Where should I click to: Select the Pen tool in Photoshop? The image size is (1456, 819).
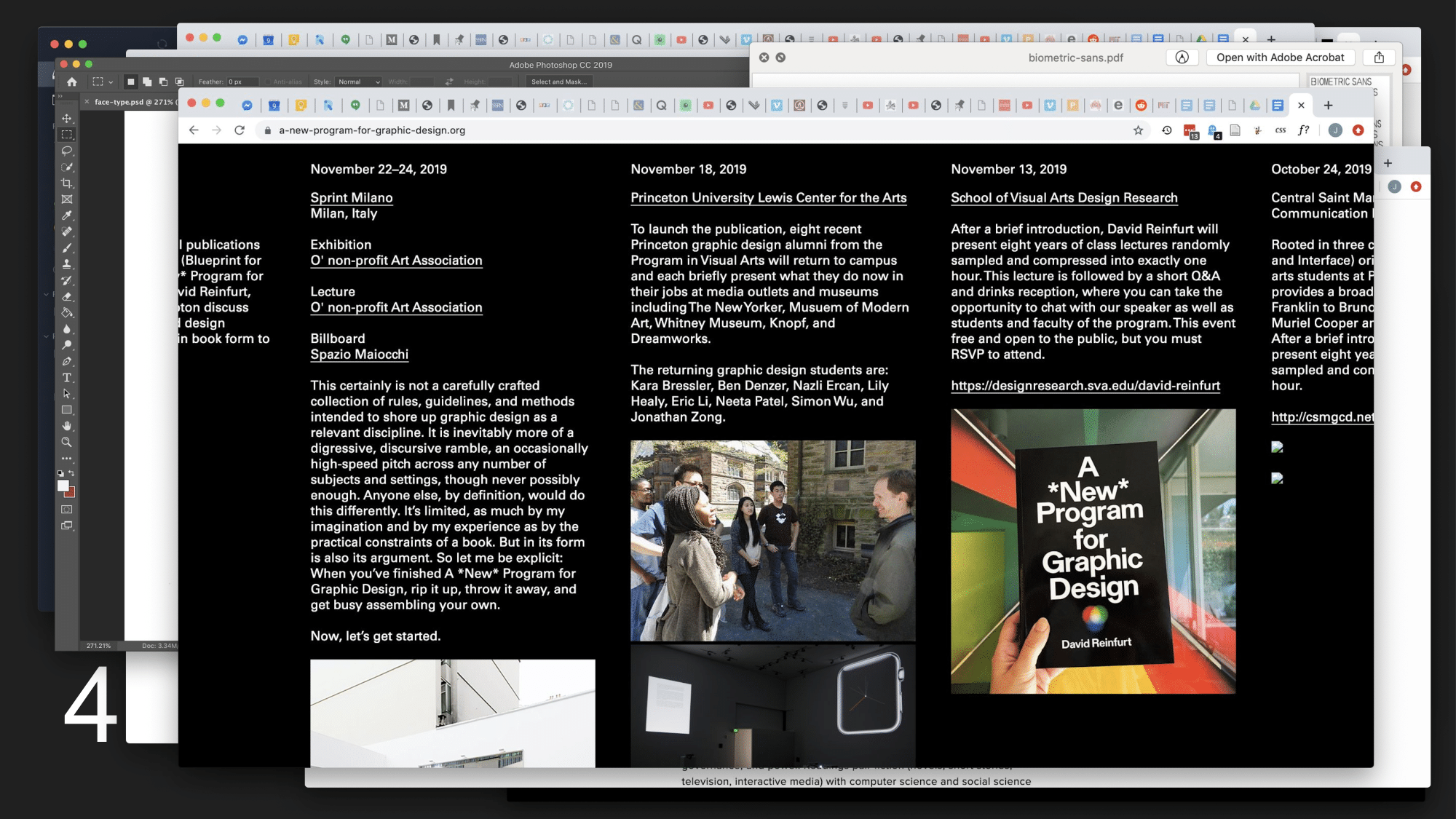click(67, 362)
